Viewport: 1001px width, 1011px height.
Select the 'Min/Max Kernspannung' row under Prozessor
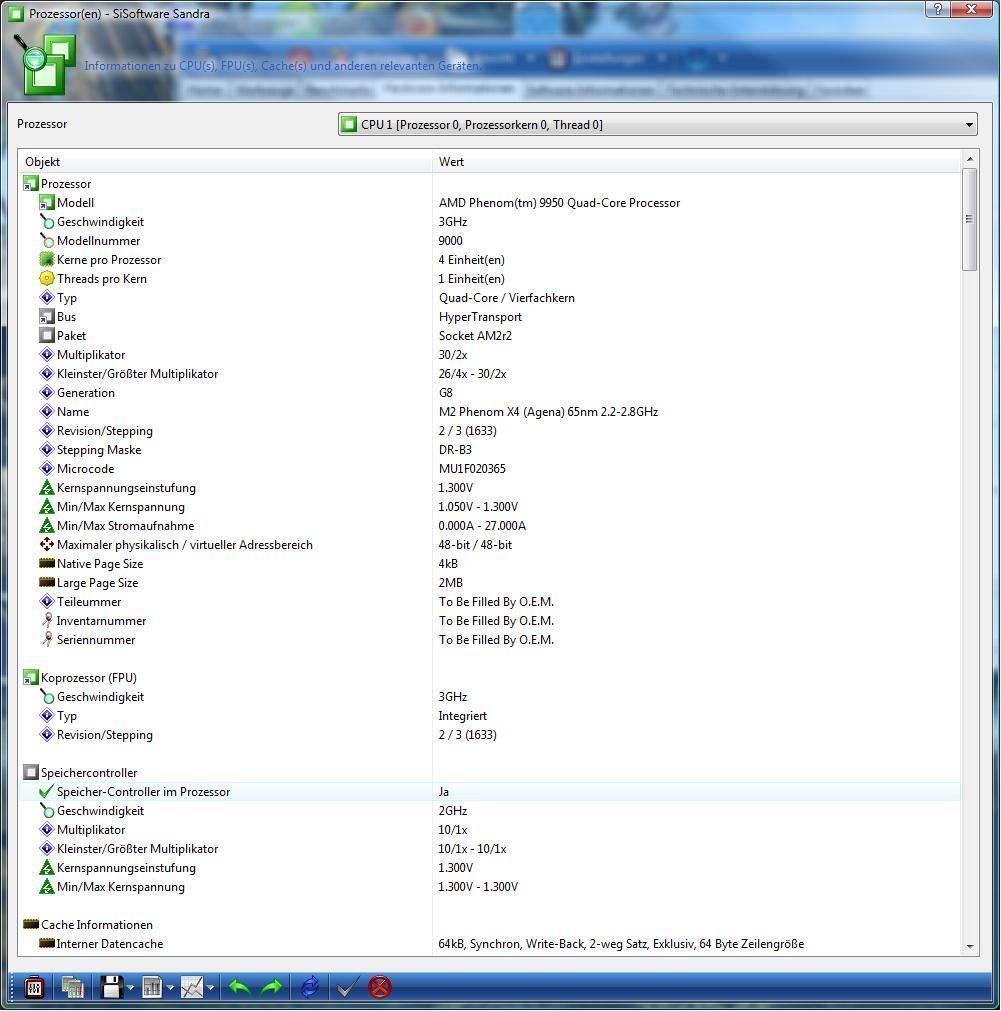[x=490, y=507]
